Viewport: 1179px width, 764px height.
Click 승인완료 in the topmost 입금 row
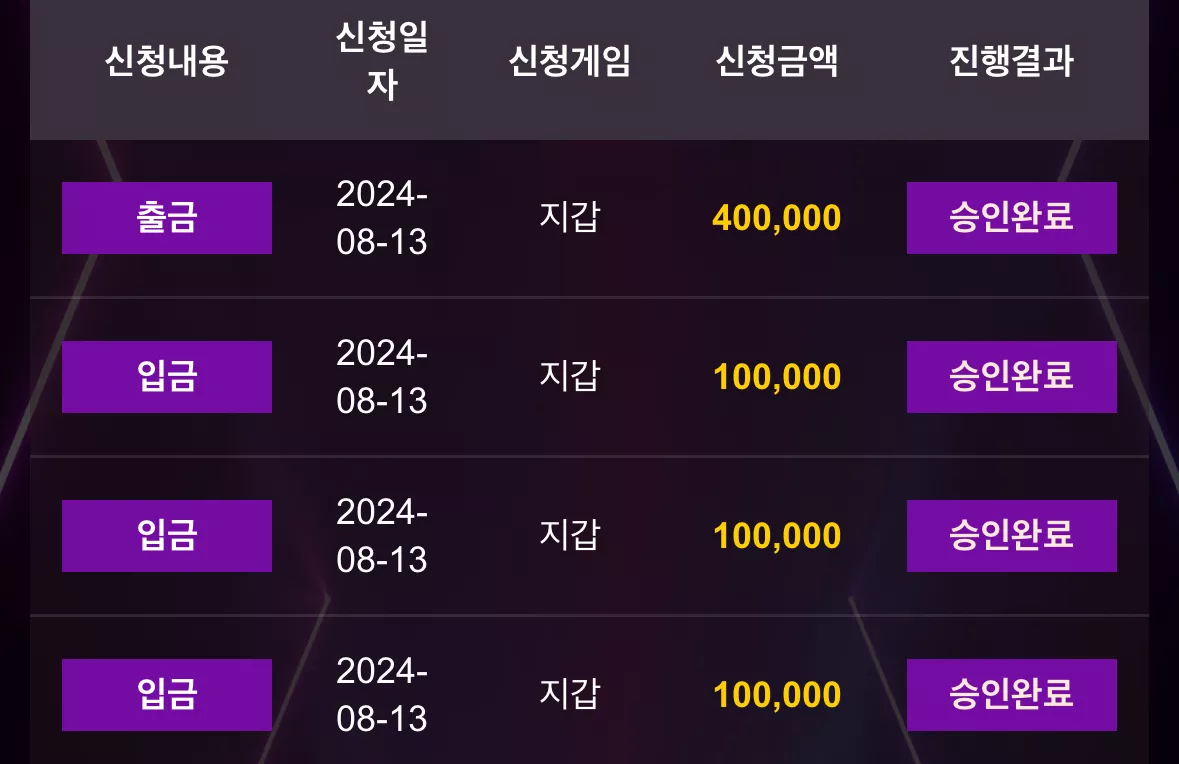[1011, 377]
